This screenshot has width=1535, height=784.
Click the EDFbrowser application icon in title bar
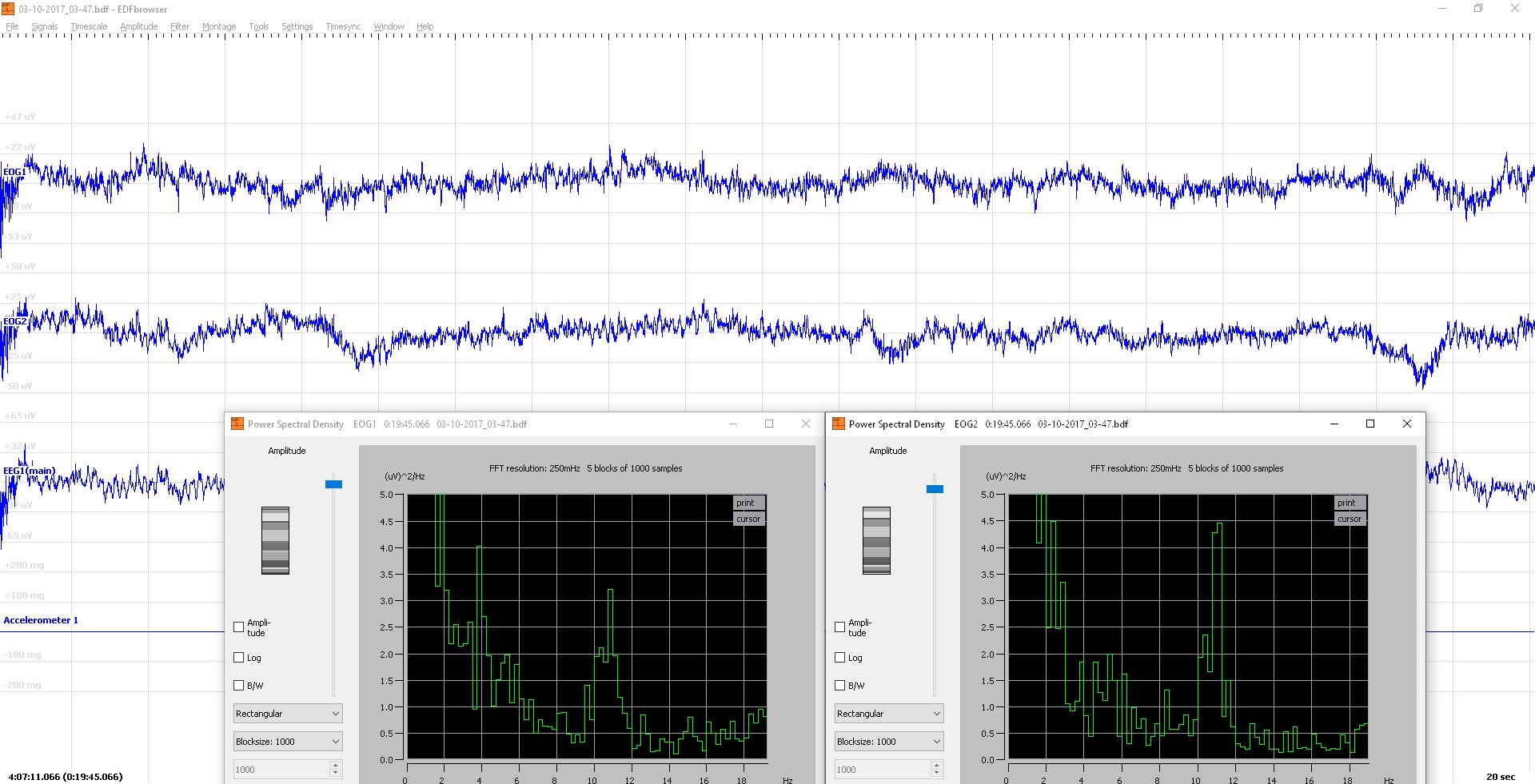[8, 9]
